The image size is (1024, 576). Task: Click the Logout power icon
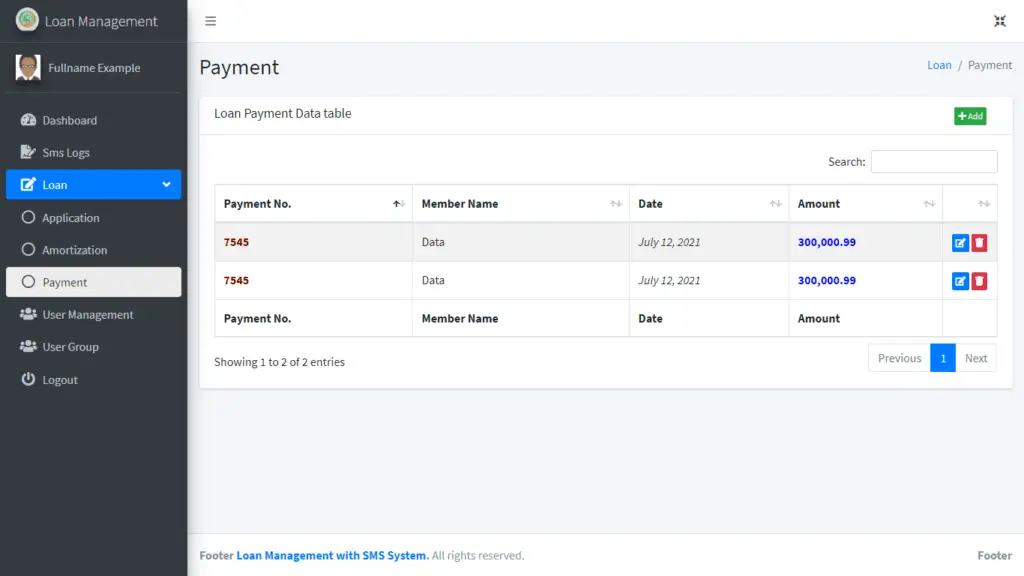pos(28,379)
